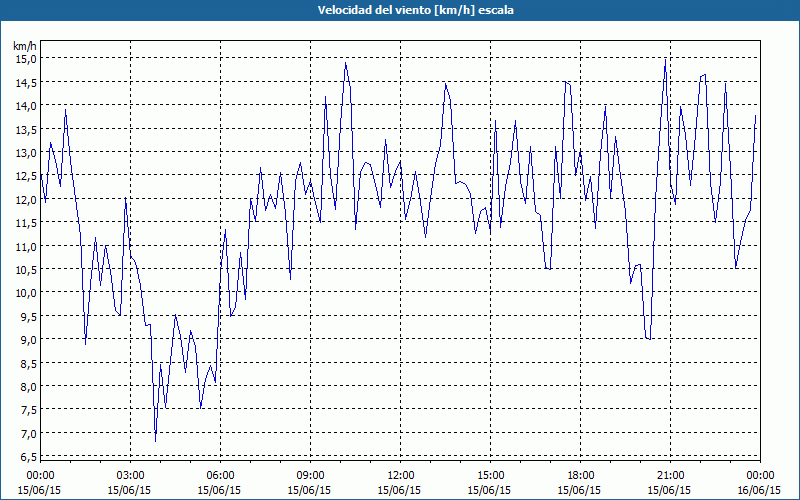The height and width of the screenshot is (500, 800).
Task: Select the 10,5 y-axis value
Action: coord(27,269)
